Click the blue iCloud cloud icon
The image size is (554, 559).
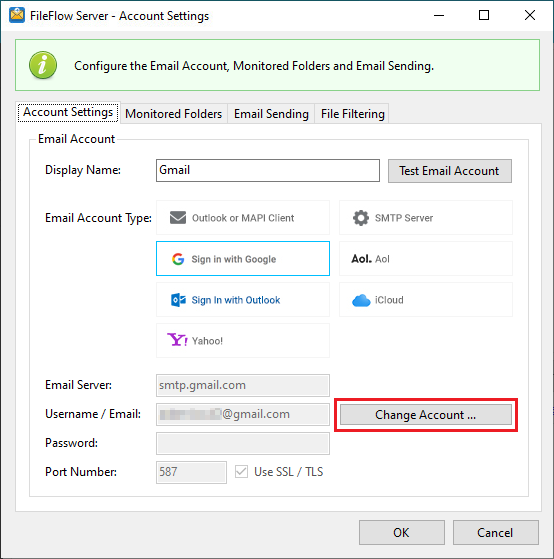point(361,300)
